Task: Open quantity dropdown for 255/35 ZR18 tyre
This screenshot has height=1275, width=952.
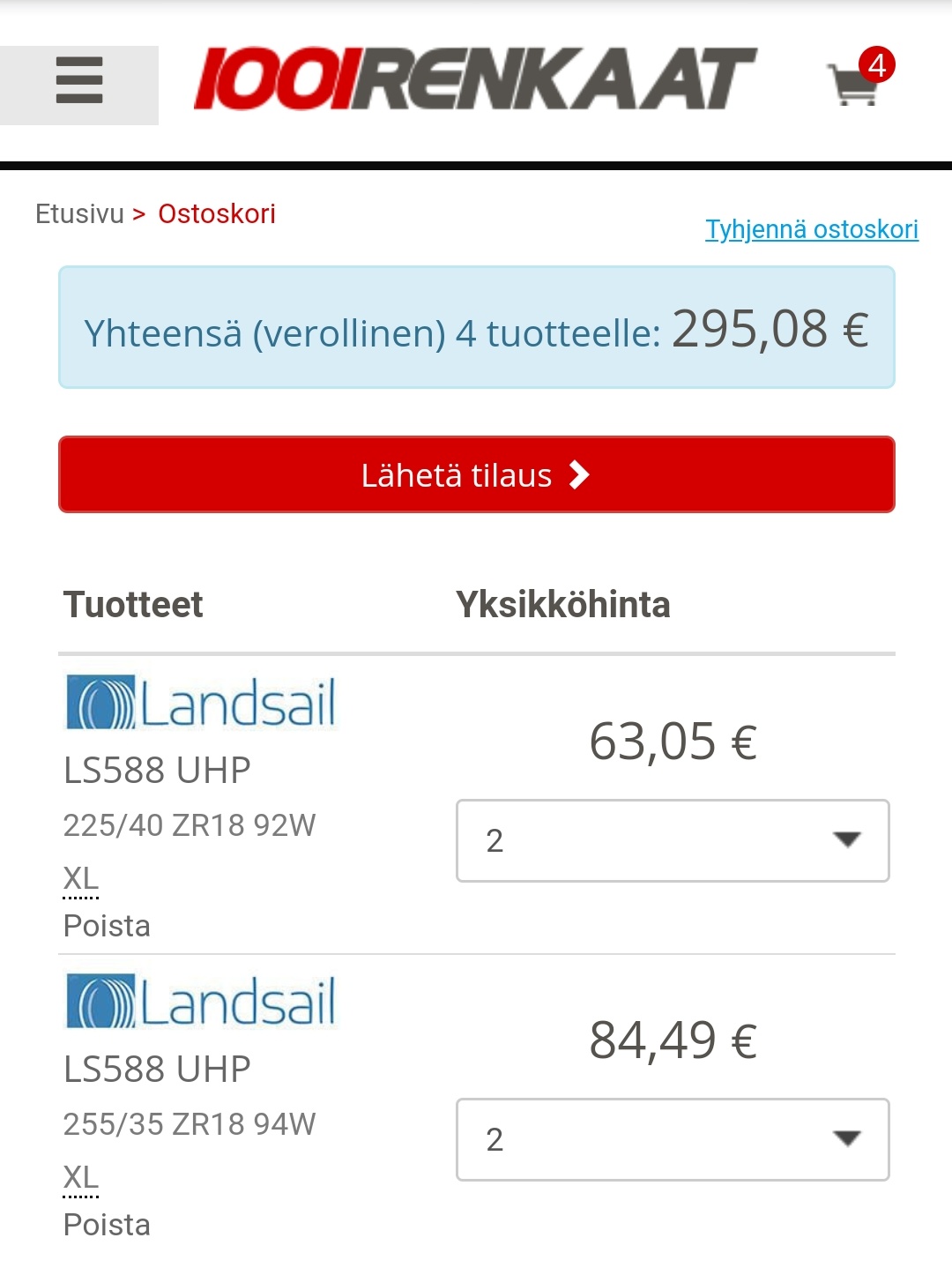Action: click(672, 1139)
